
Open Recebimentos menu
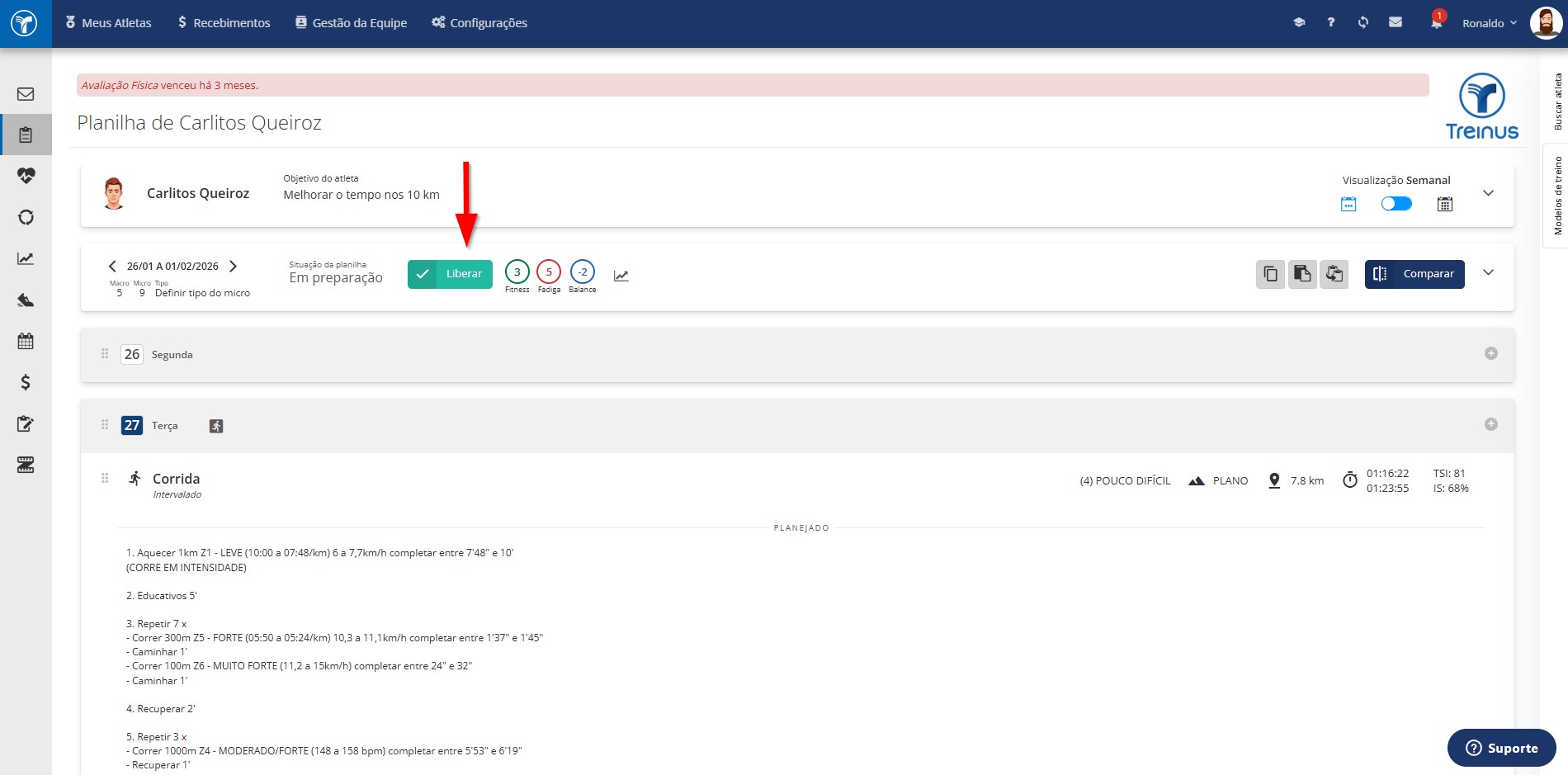tap(224, 23)
